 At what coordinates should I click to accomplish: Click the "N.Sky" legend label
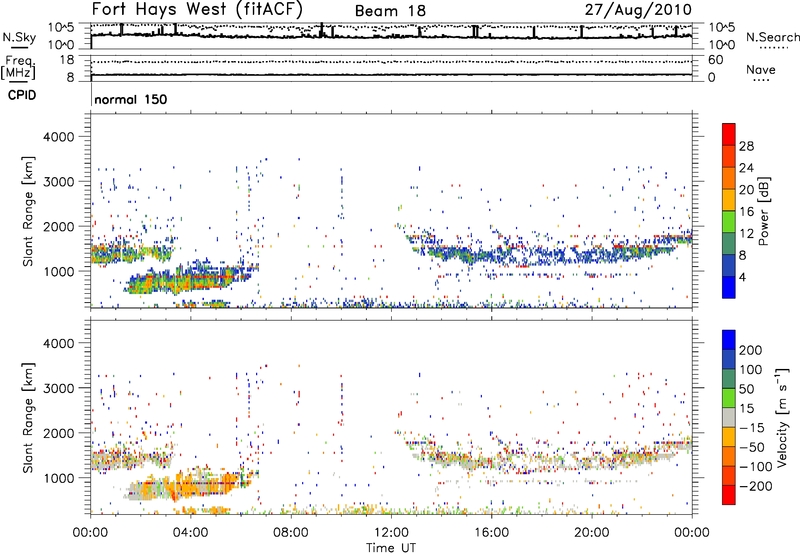19,37
